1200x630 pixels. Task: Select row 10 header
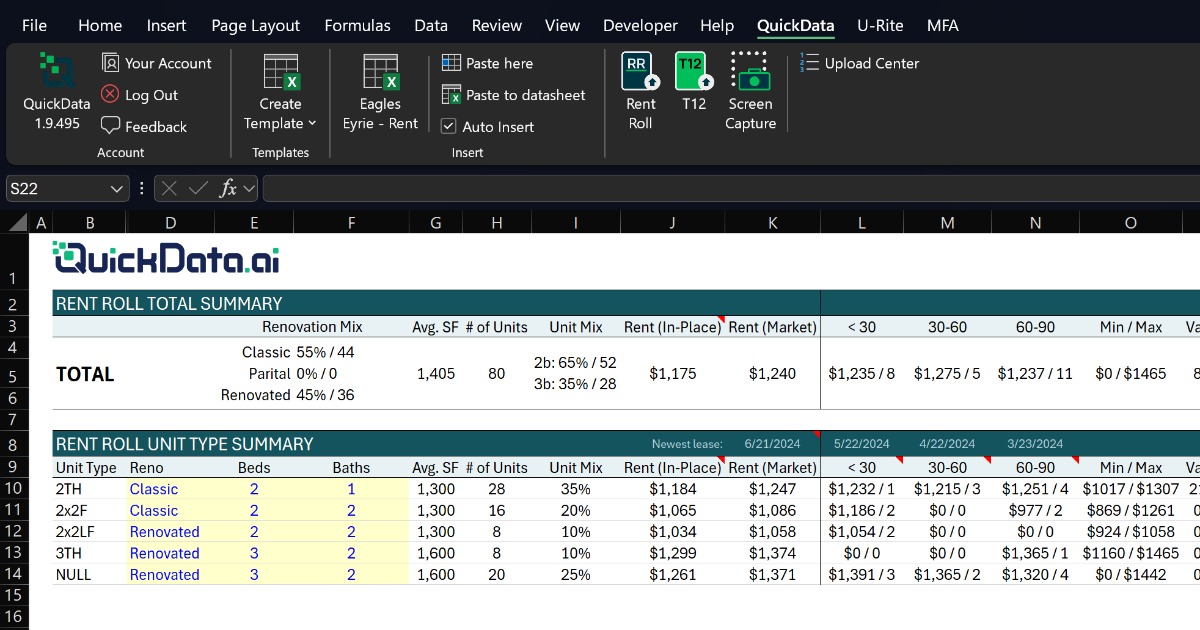pos(14,489)
